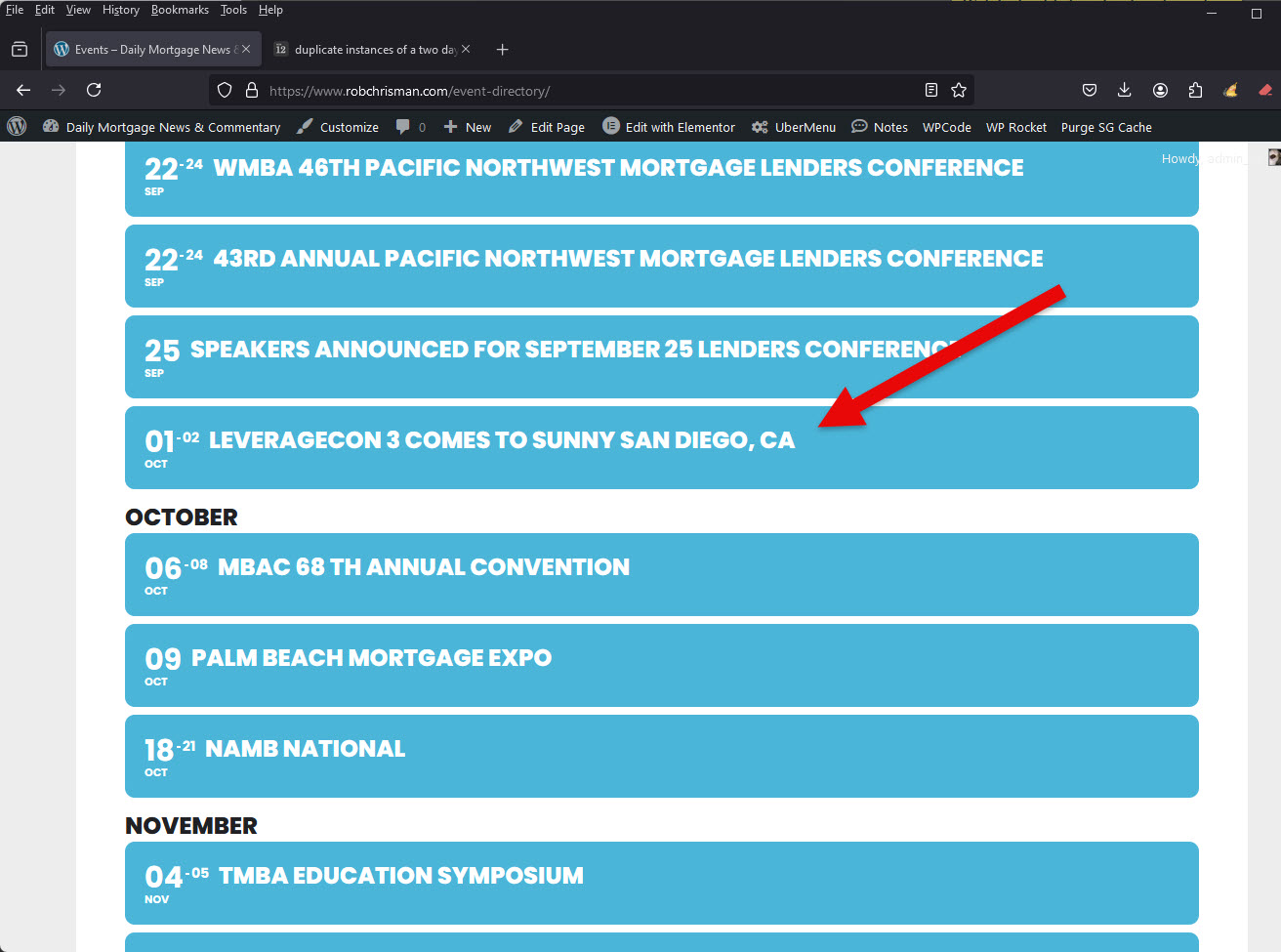Screen dimensions: 1281x952
Task: Click the orange extension icon in toolbar
Action: point(1230,90)
